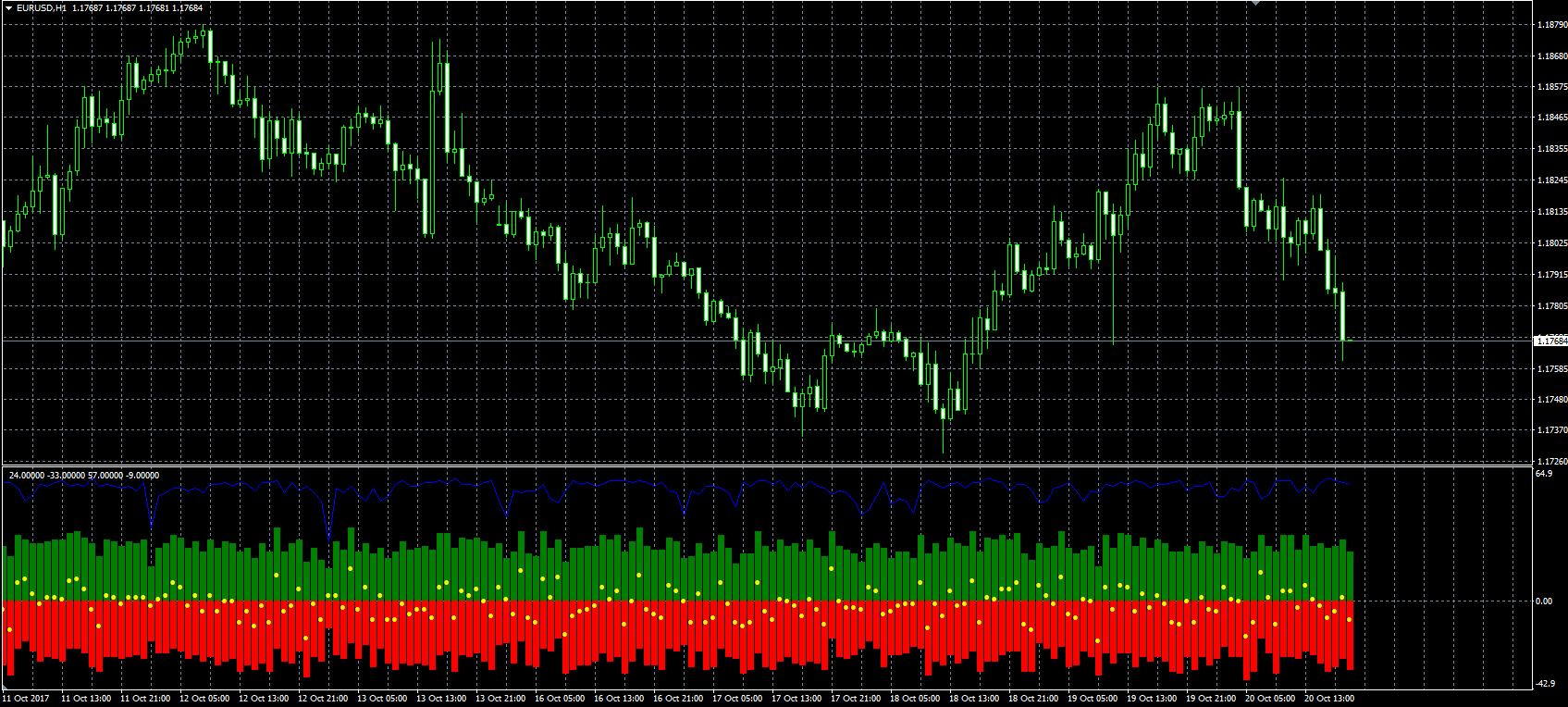Click price scale value 1.18680

[x=1551, y=56]
